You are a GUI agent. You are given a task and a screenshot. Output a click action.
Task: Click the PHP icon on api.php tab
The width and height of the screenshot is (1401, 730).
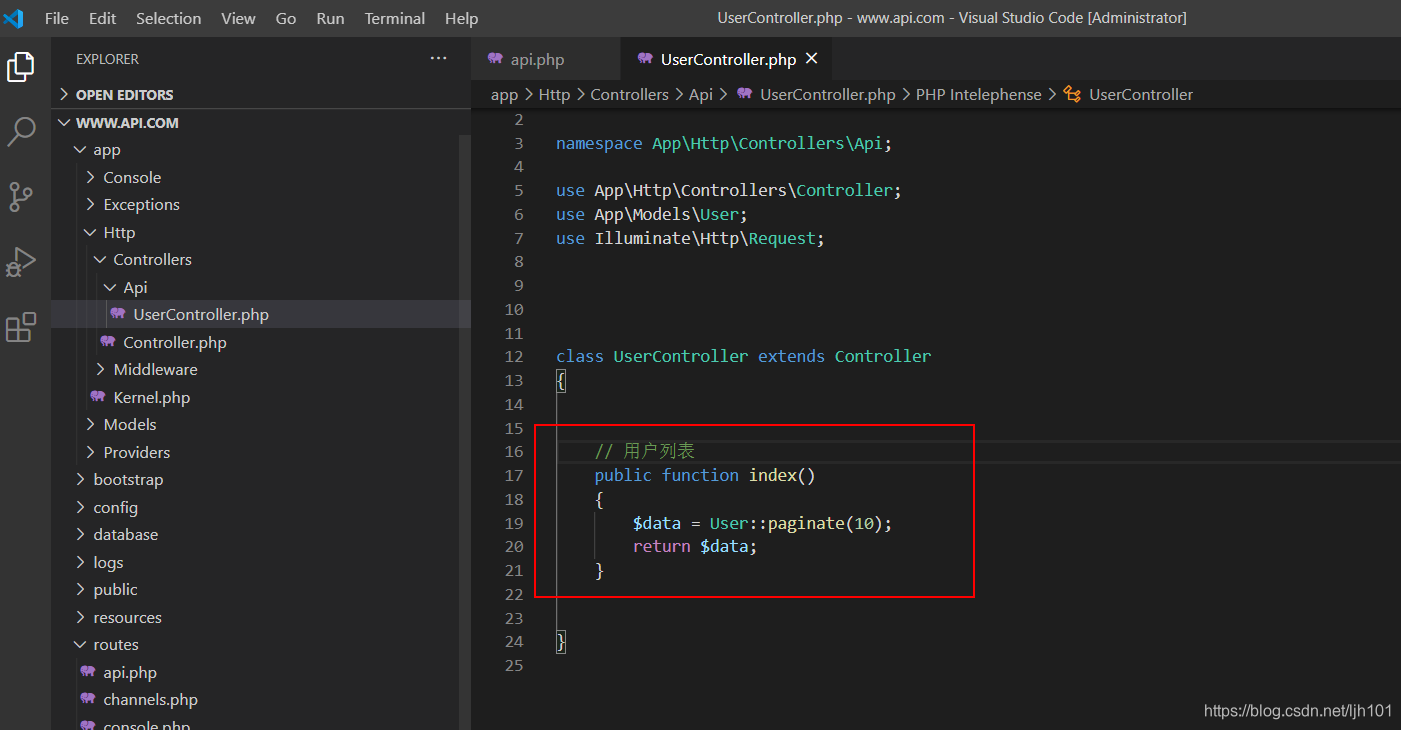coord(495,59)
